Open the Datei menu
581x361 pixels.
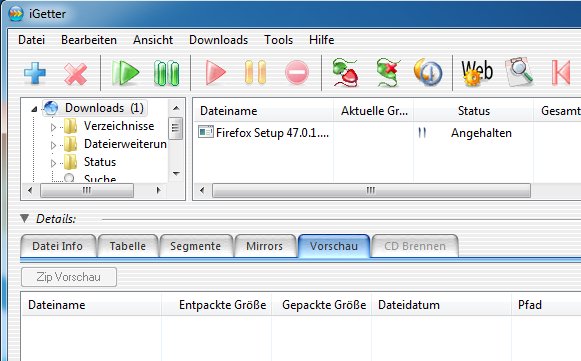click(31, 40)
